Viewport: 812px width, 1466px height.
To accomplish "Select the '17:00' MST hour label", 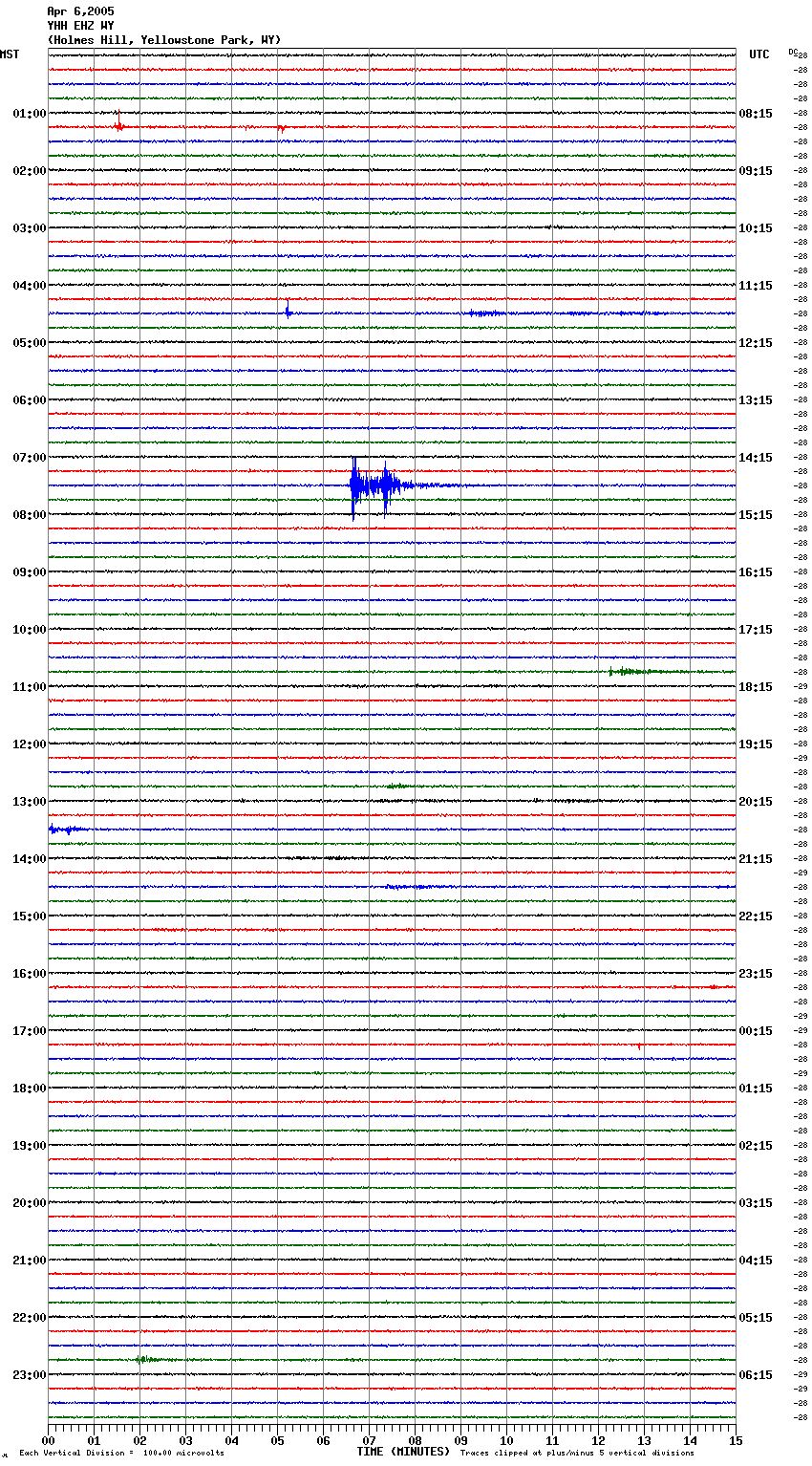I will pyautogui.click(x=30, y=1031).
